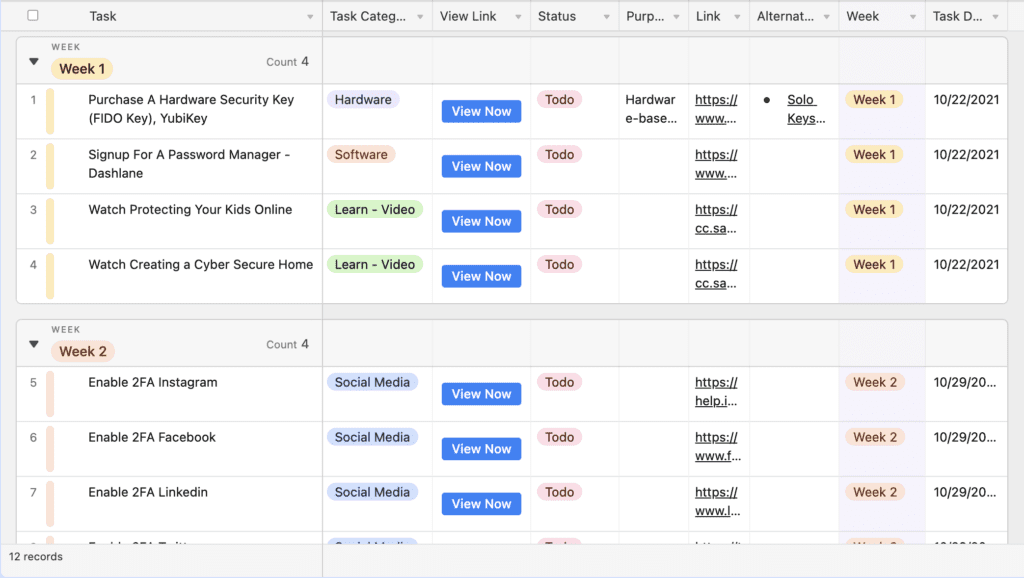Toggle the select-all checkbox in header

pos(33,16)
